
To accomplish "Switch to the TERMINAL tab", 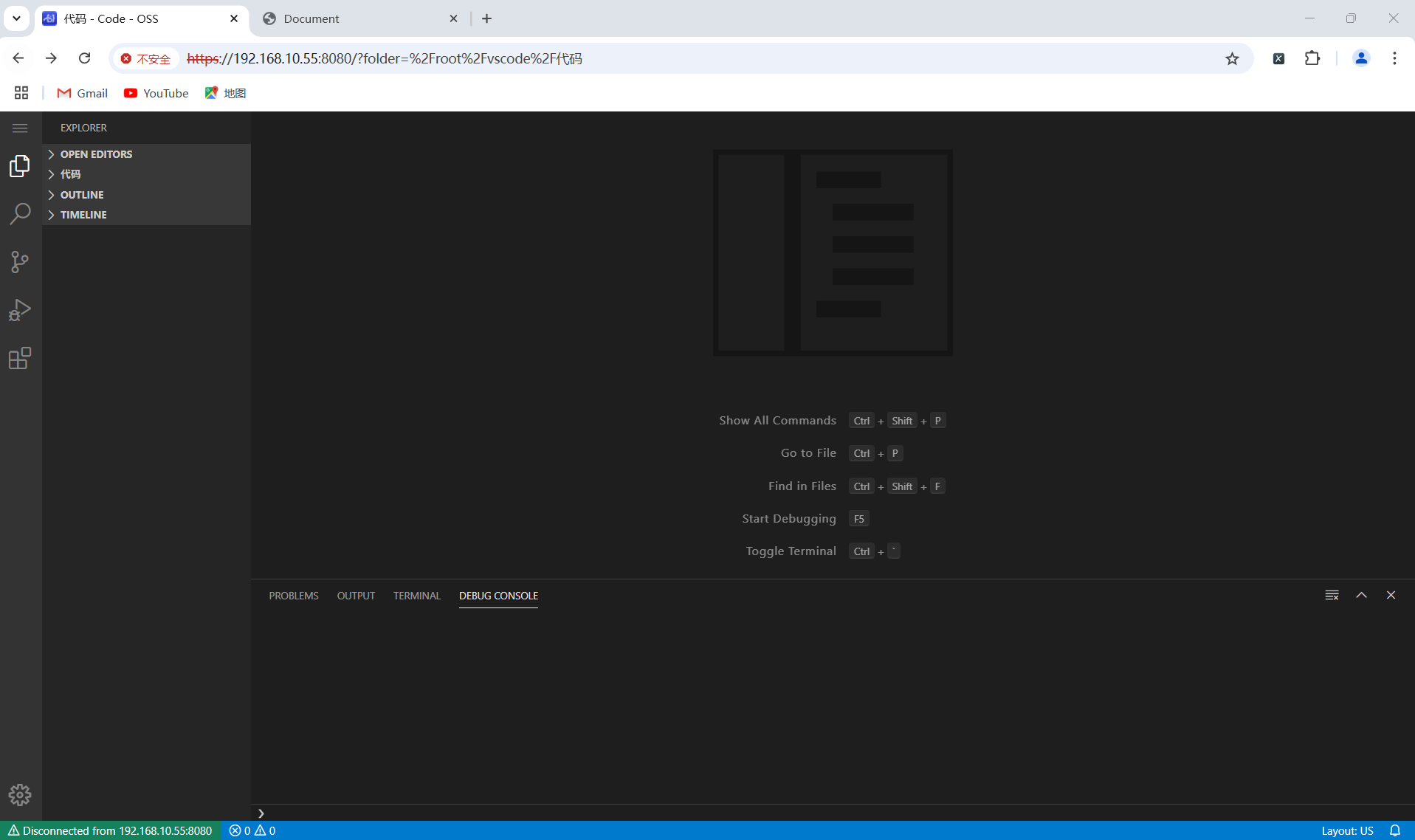I will (x=416, y=596).
